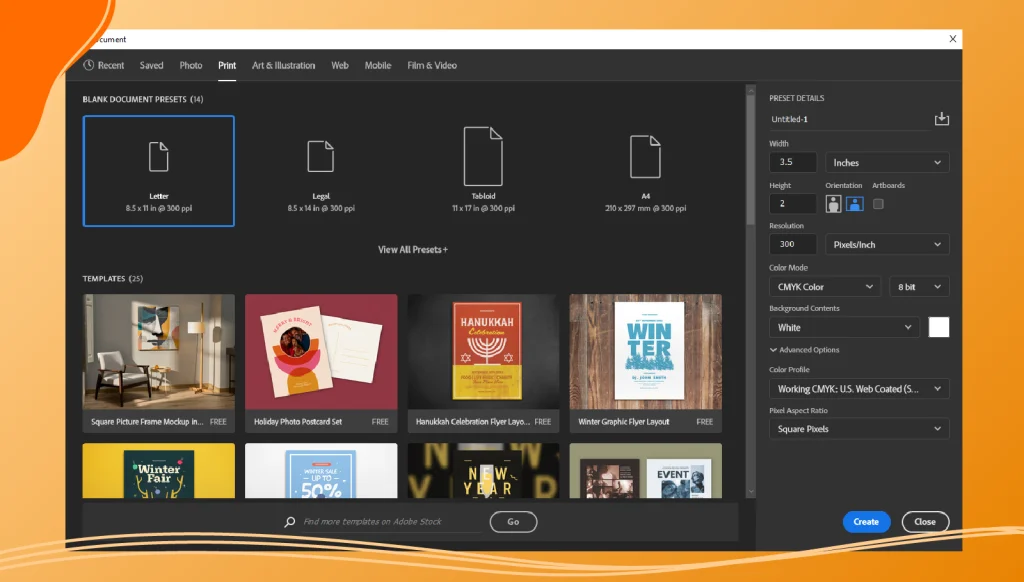Click the Create button

tap(866, 522)
